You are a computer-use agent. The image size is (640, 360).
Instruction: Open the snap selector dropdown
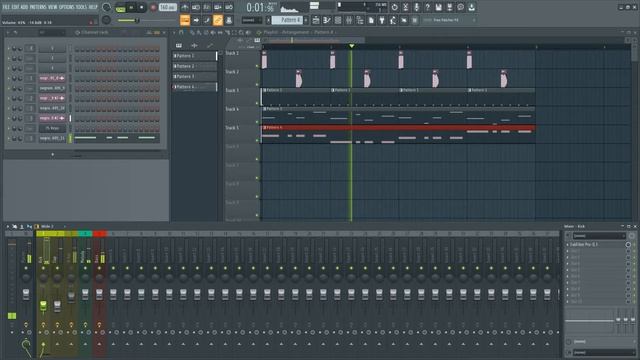pyautogui.click(x=252, y=20)
